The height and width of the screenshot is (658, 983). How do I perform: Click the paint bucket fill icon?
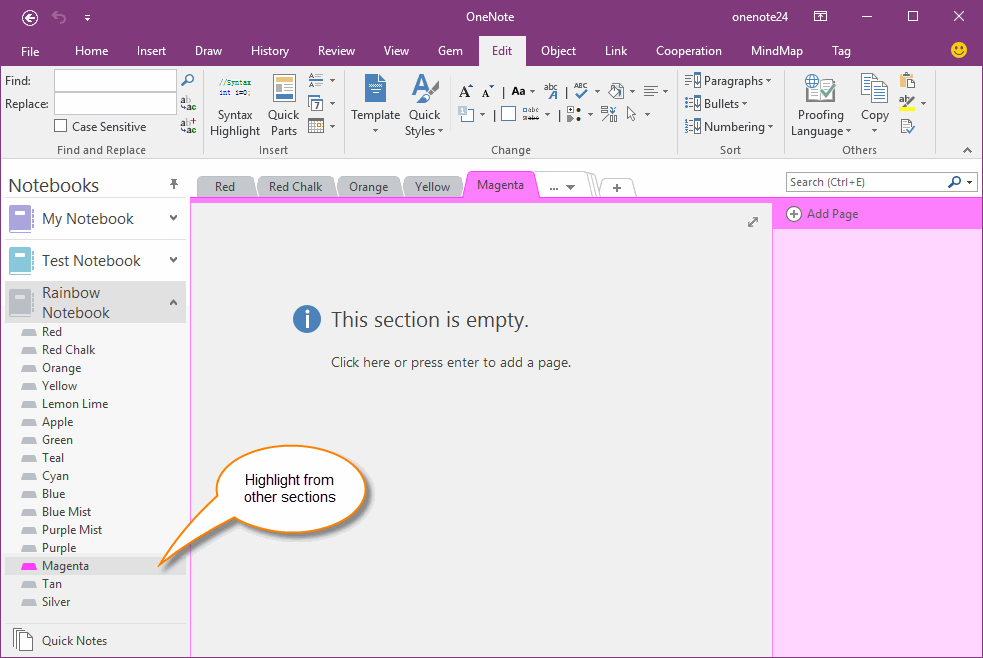(616, 91)
